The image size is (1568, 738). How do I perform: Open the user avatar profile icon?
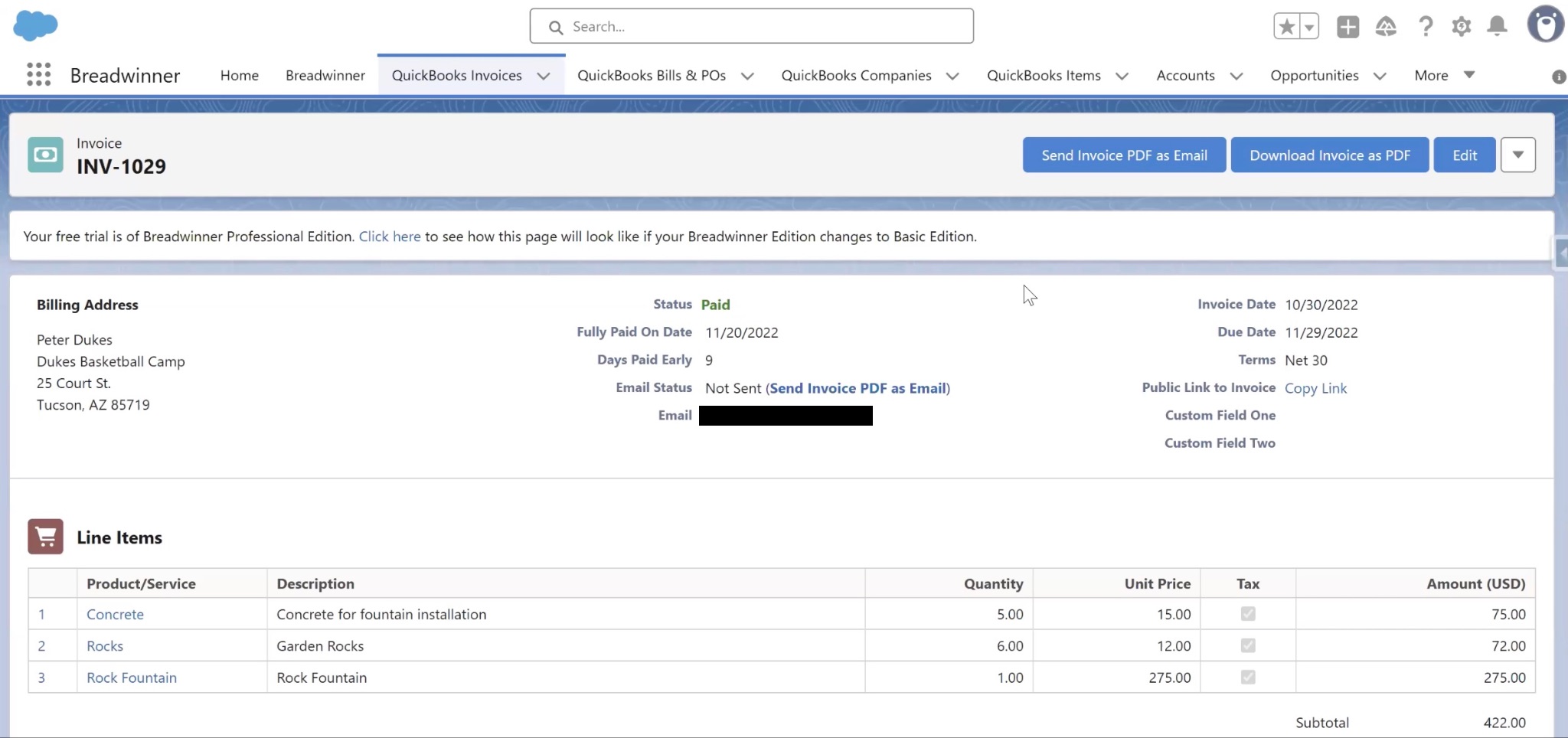click(x=1544, y=24)
